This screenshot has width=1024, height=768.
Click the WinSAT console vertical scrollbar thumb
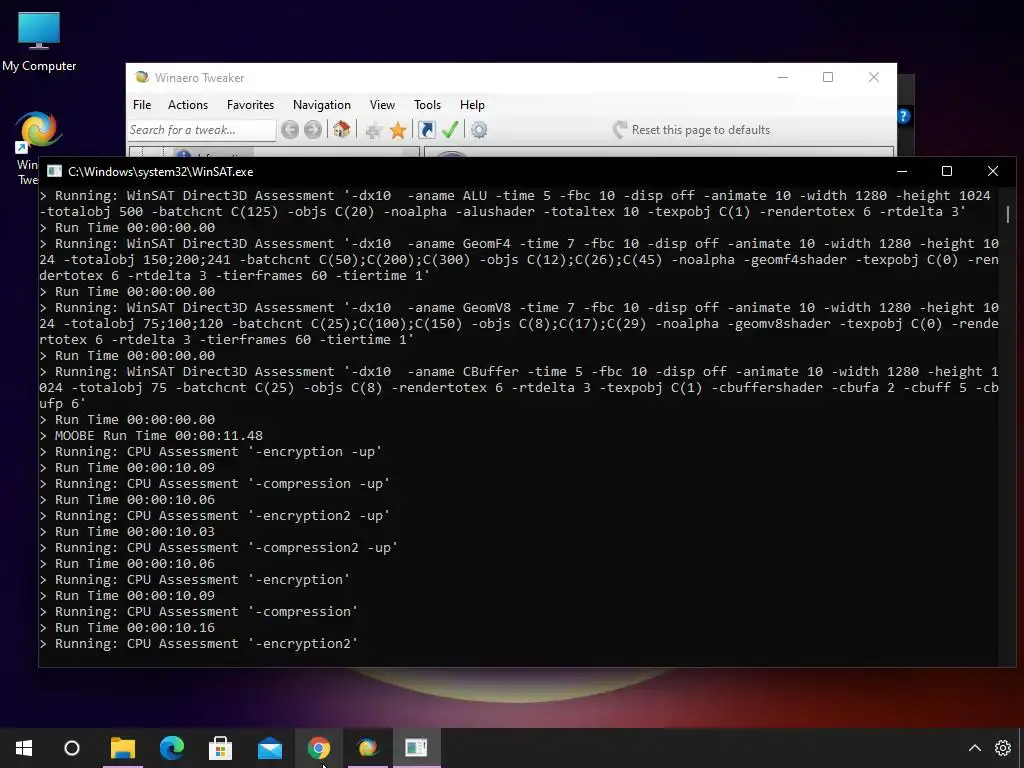pos(1008,214)
